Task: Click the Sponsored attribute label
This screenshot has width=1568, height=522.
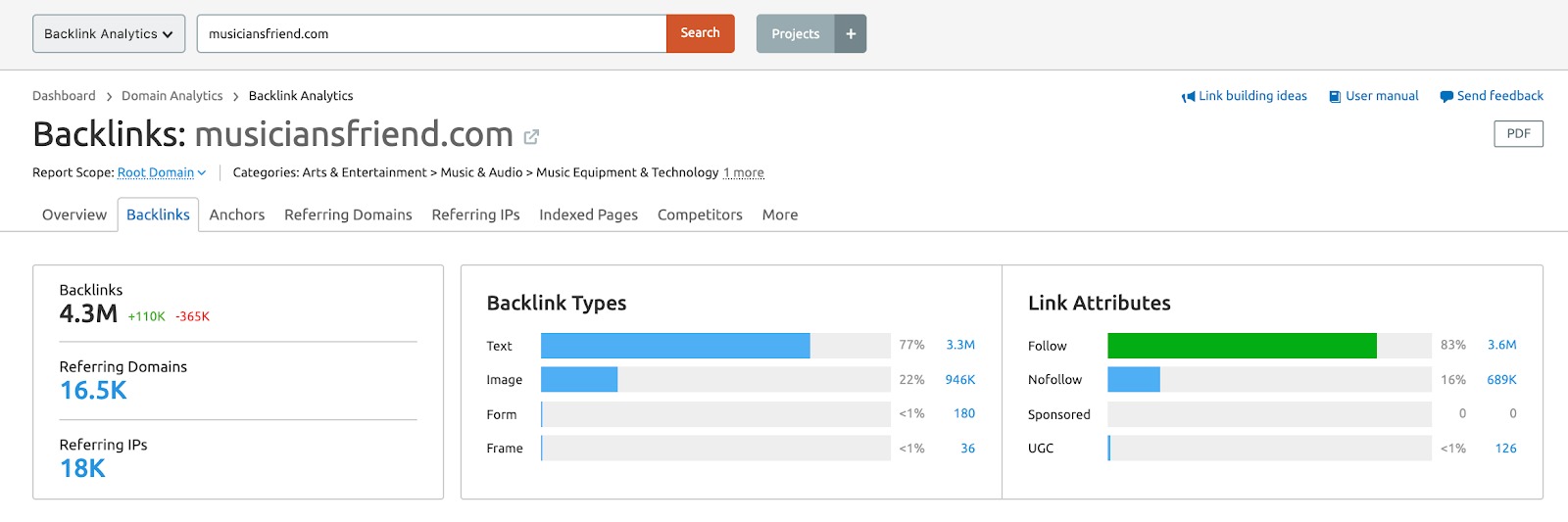Action: point(1059,414)
